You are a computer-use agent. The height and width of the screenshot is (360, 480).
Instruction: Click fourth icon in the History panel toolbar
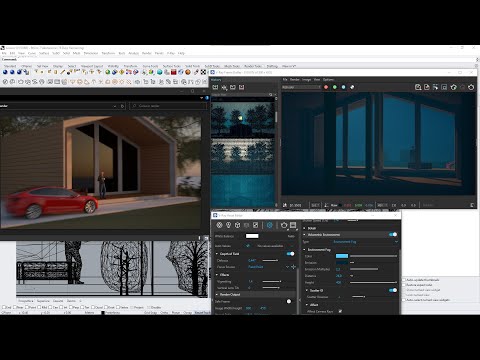[241, 87]
